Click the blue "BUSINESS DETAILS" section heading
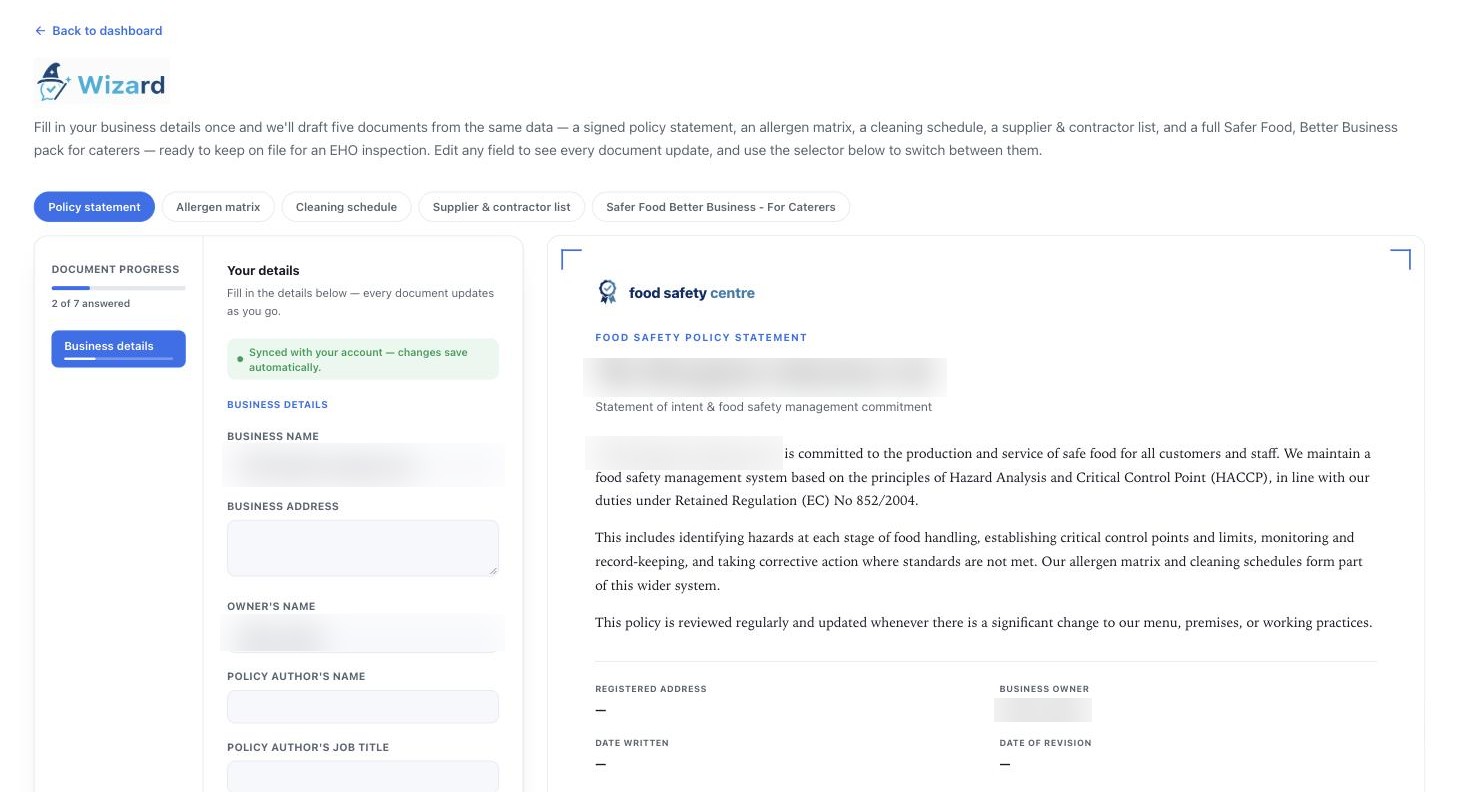 point(277,405)
